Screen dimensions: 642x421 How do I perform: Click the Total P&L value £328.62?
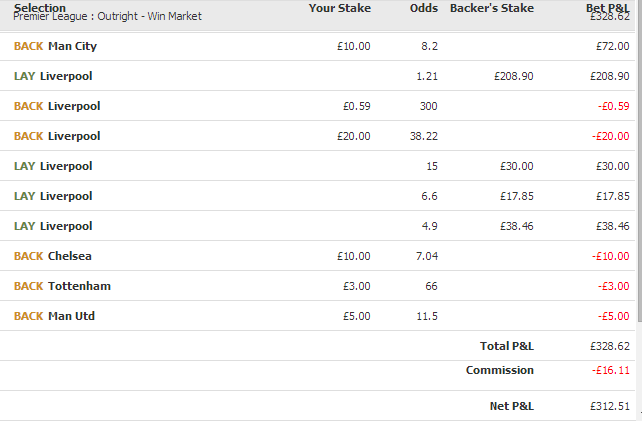[x=610, y=346]
